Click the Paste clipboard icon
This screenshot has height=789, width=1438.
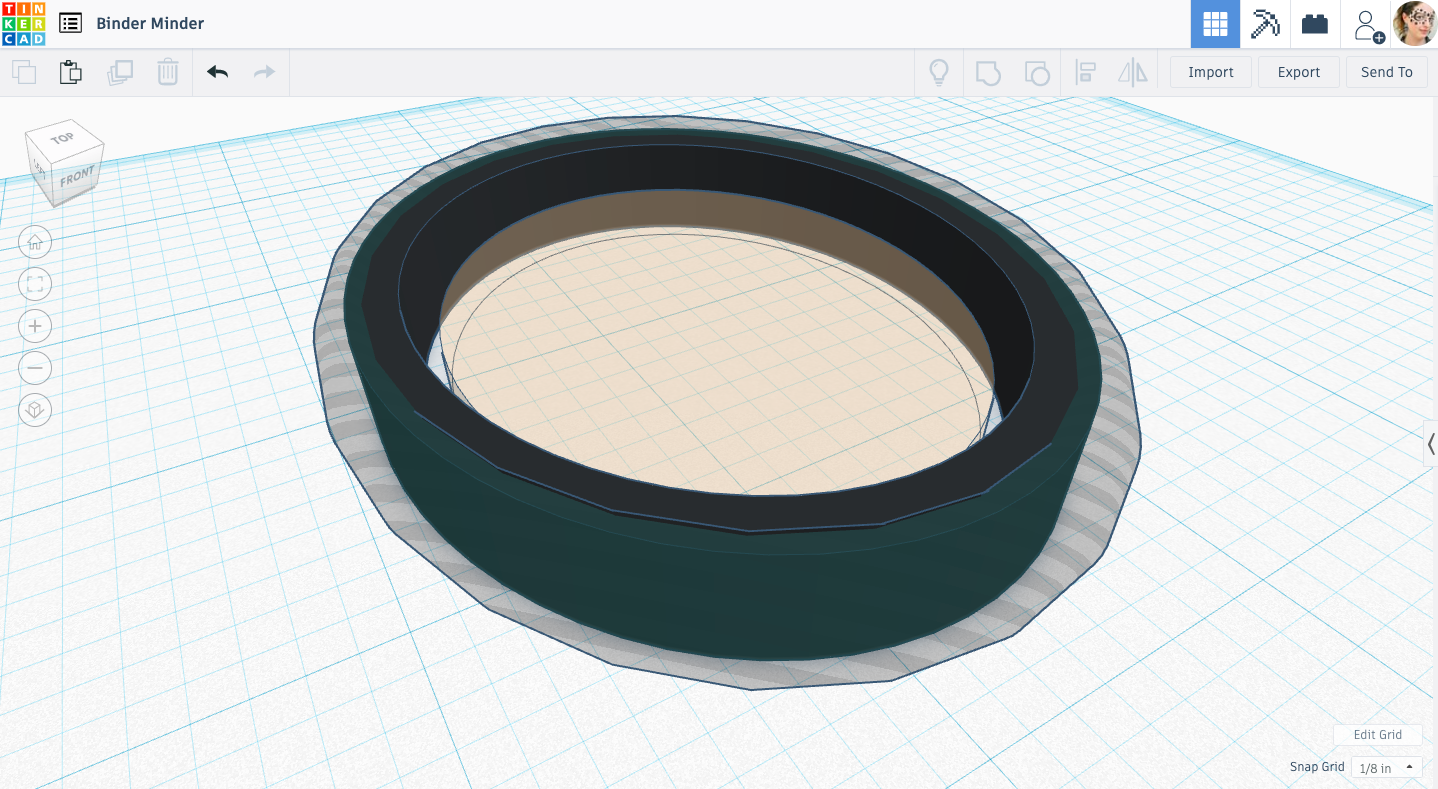[70, 72]
